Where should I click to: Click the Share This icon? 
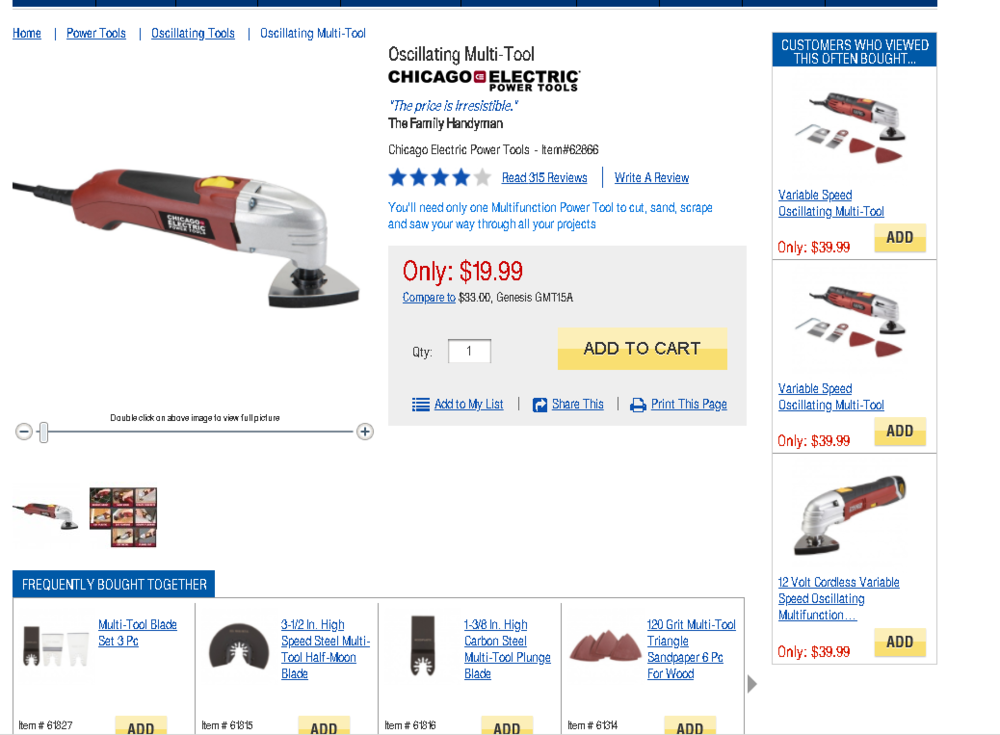tap(540, 405)
